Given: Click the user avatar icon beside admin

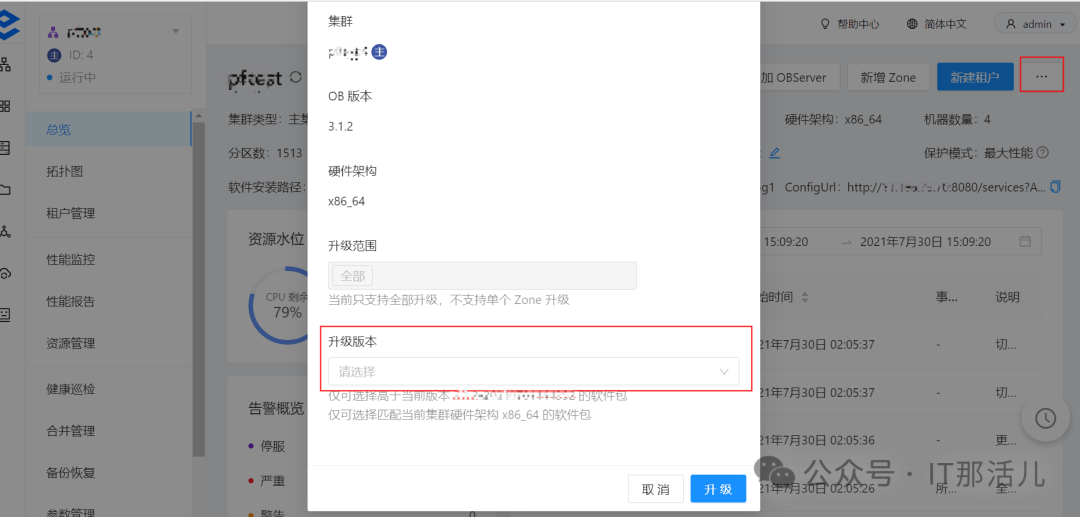Looking at the screenshot, I should pyautogui.click(x=1011, y=24).
